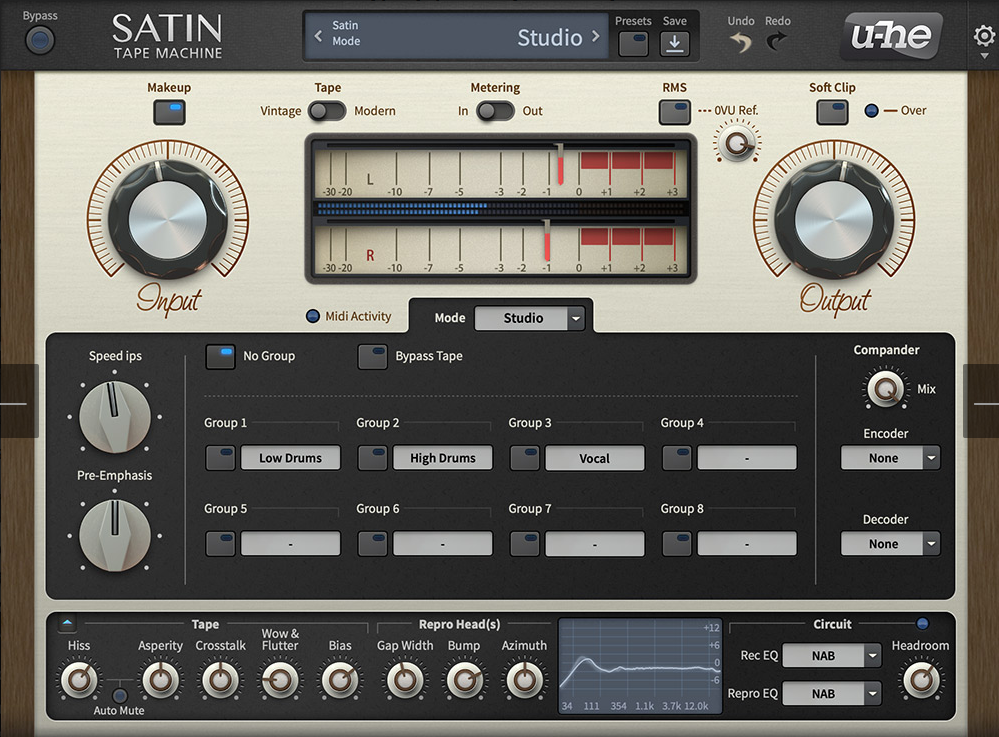Collapse the Tape service panel arrow
The image size is (999, 737).
[x=68, y=623]
